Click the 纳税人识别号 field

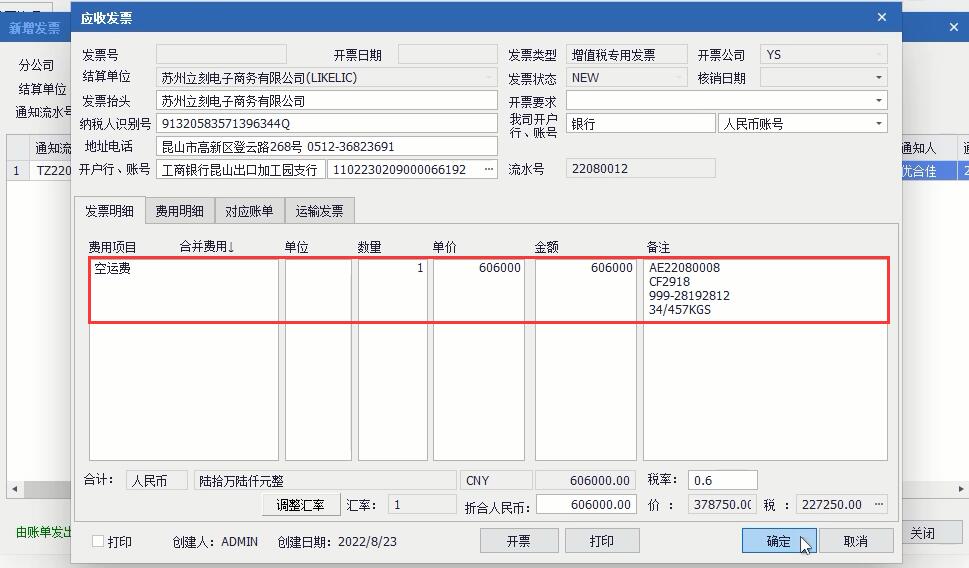pos(326,124)
